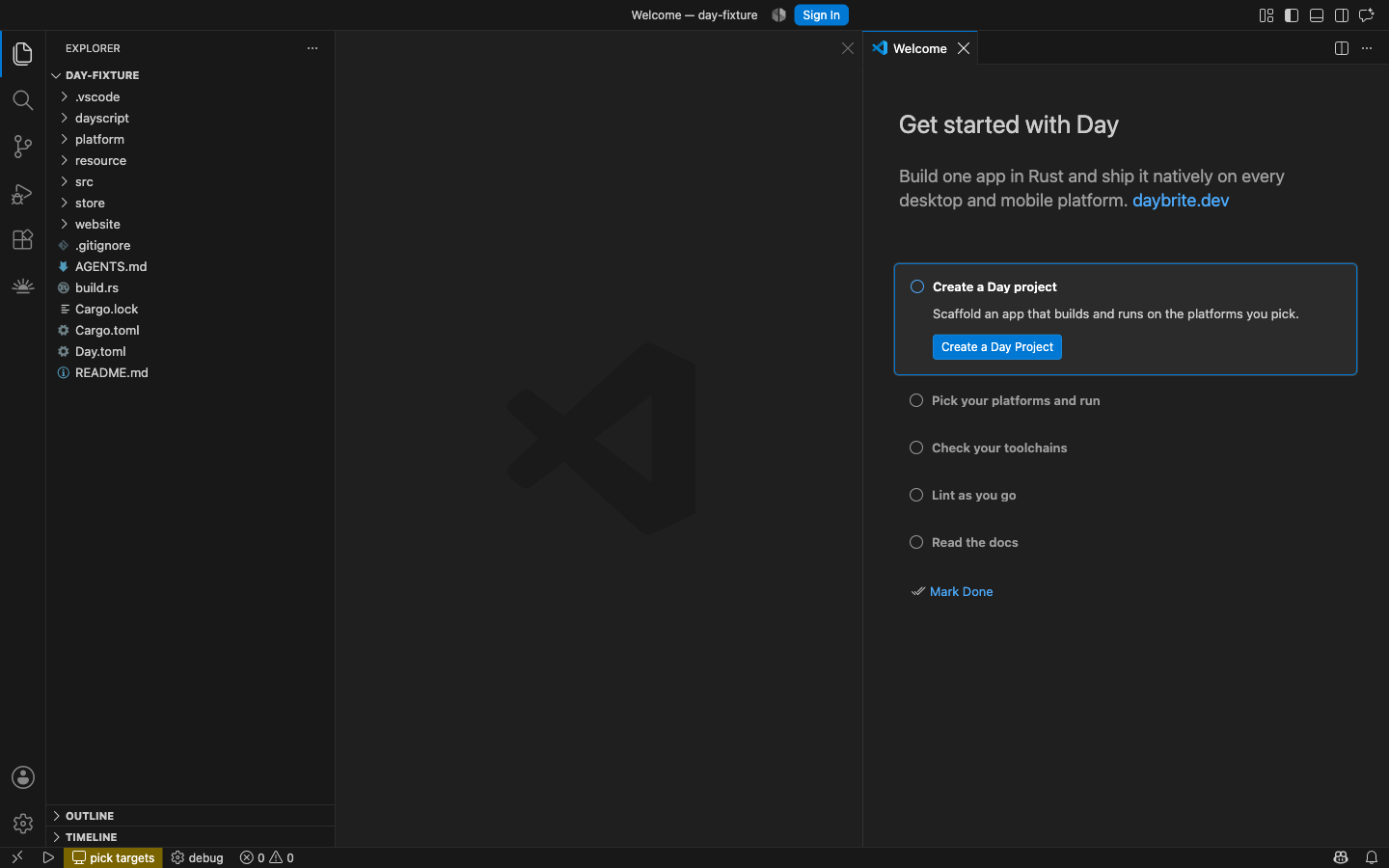Image resolution: width=1389 pixels, height=868 pixels.
Task: Open the chat icon in title bar
Action: [1367, 15]
